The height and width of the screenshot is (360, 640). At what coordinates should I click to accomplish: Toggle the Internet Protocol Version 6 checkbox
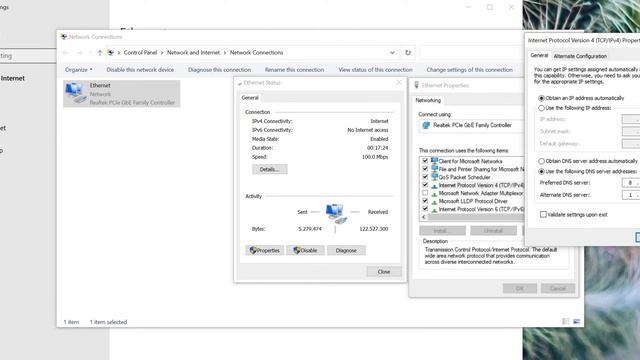pyautogui.click(x=425, y=209)
